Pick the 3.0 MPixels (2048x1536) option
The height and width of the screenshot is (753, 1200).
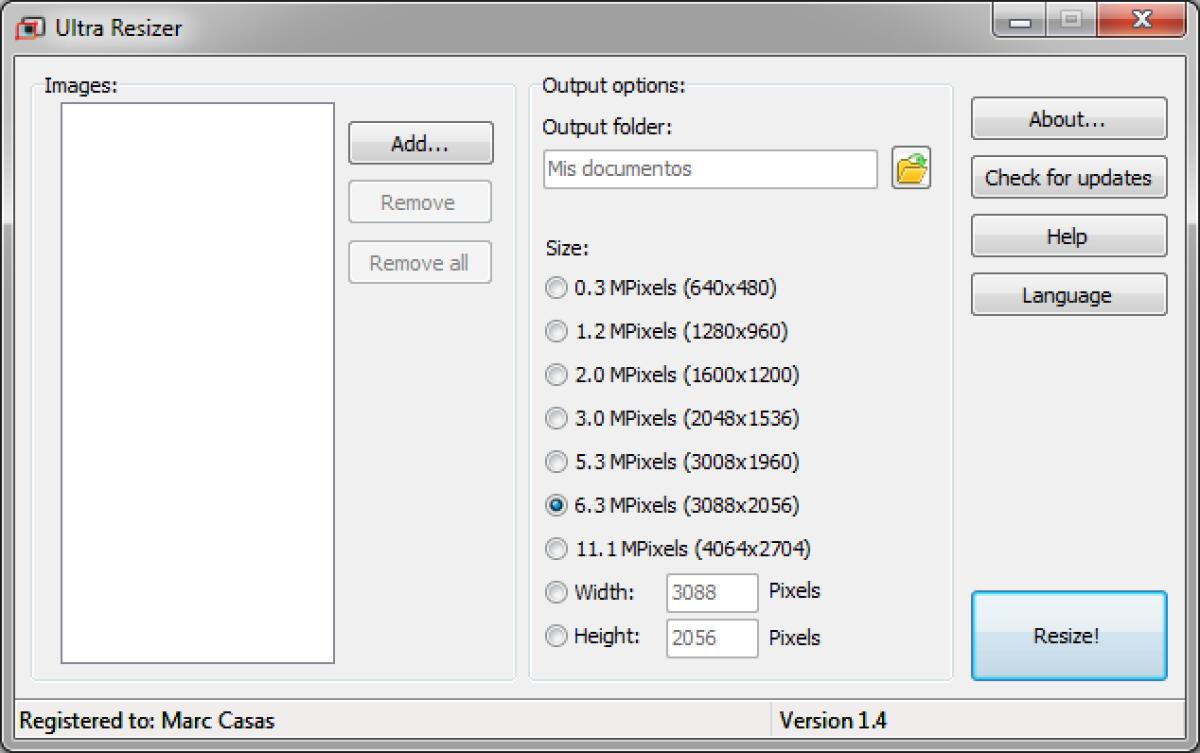[556, 418]
